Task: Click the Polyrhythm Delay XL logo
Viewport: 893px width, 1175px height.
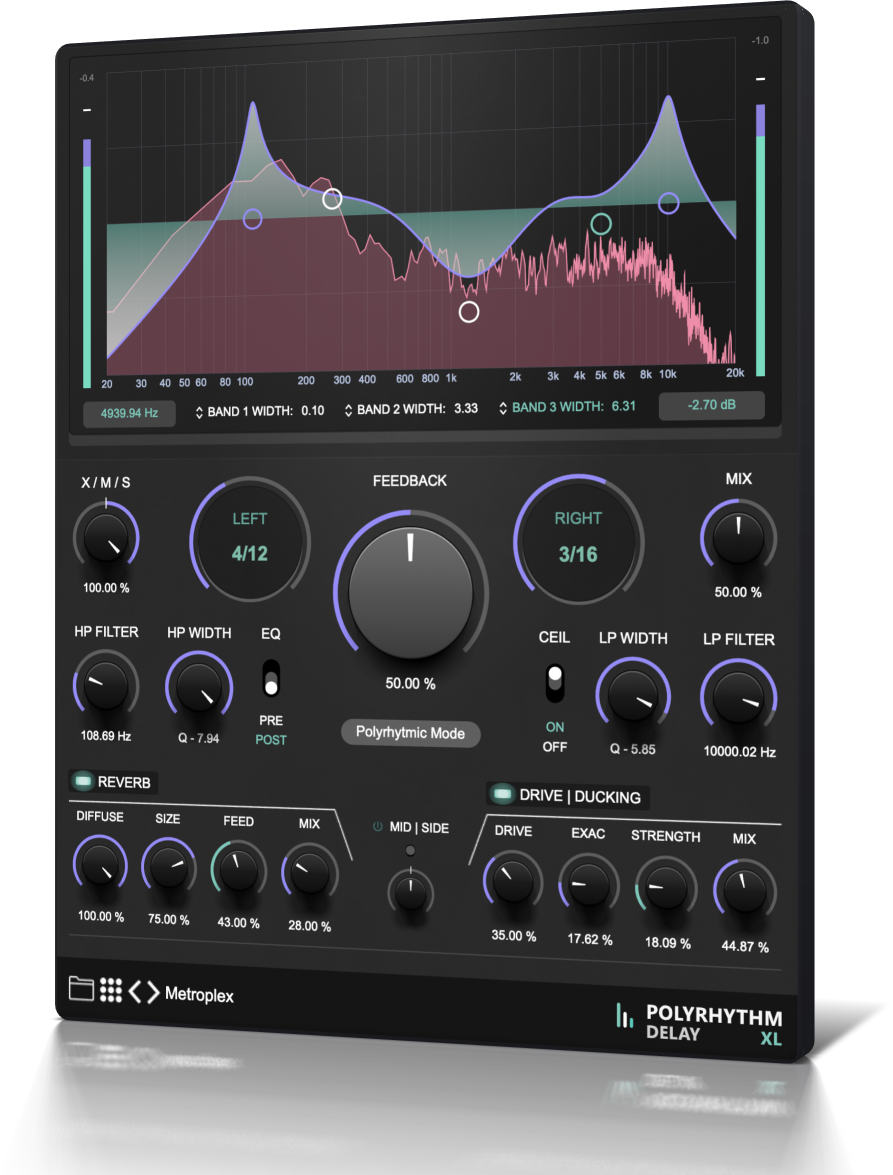Action: point(699,1024)
